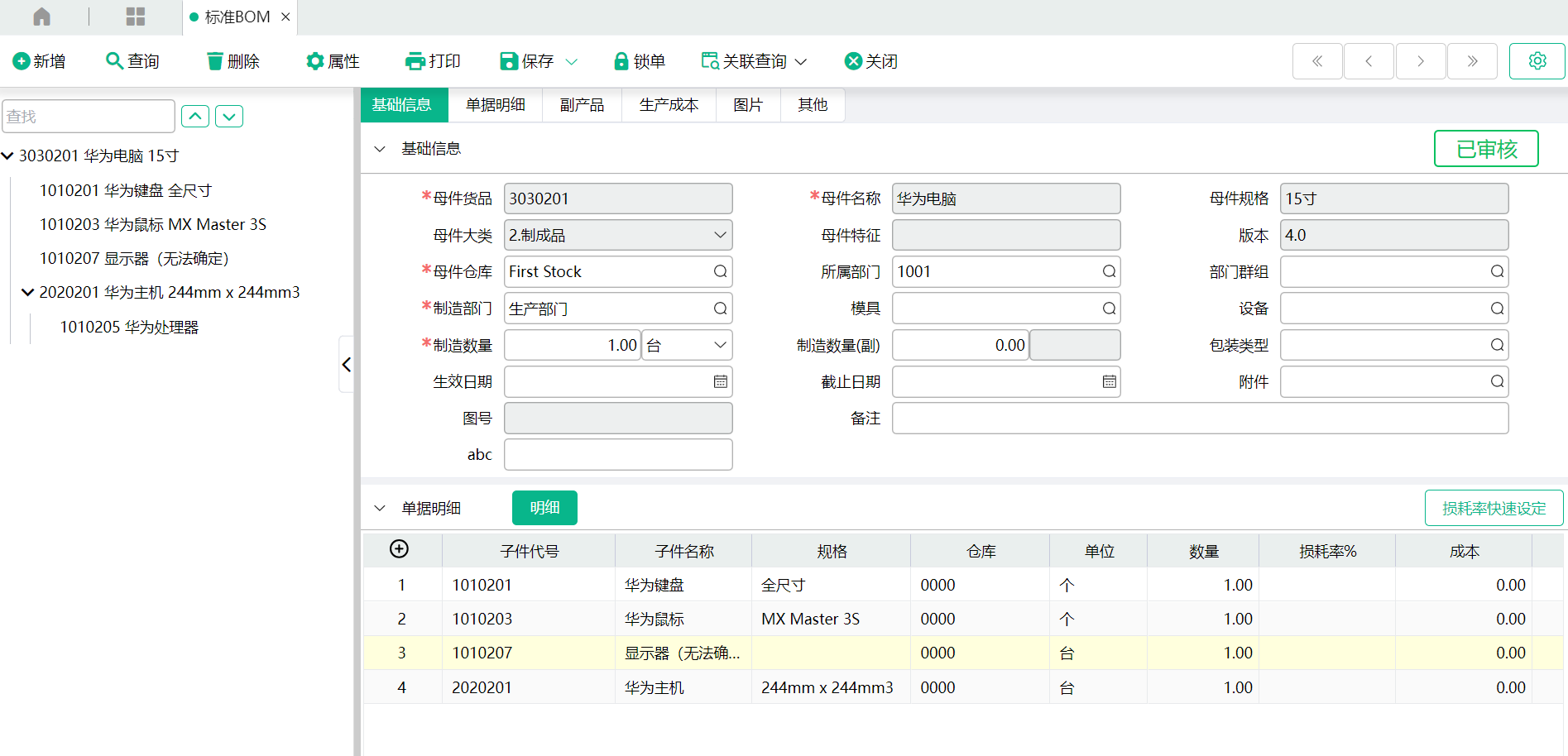Screen dimensions: 1568x756
Task: Click the abc input field
Action: 618,455
